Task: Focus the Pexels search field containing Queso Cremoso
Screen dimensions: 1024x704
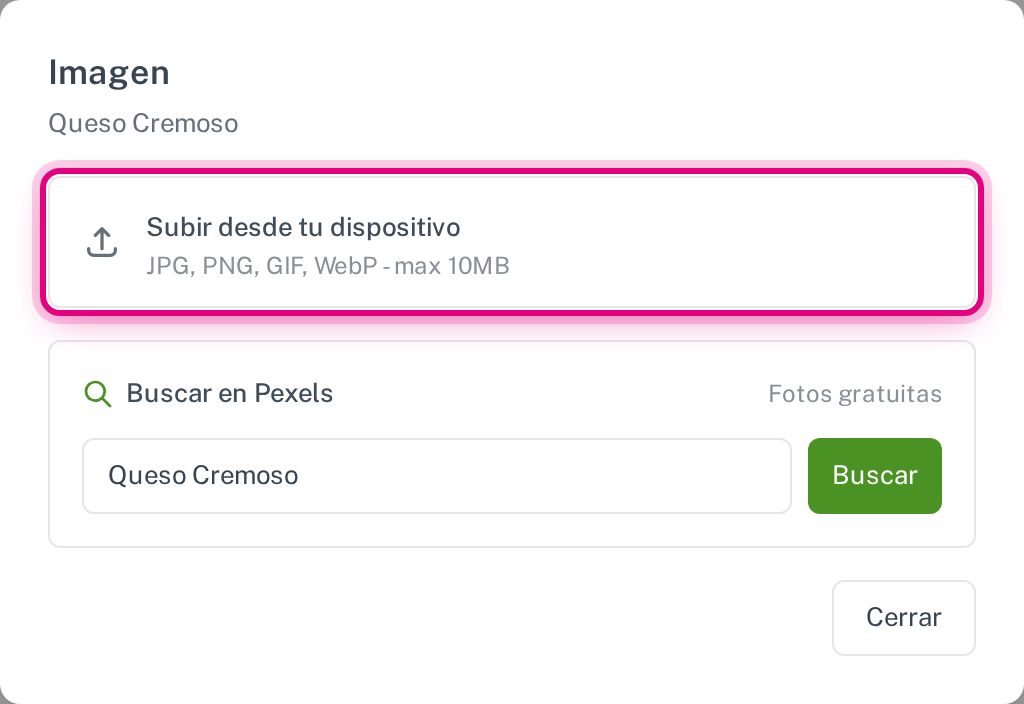Action: [436, 475]
